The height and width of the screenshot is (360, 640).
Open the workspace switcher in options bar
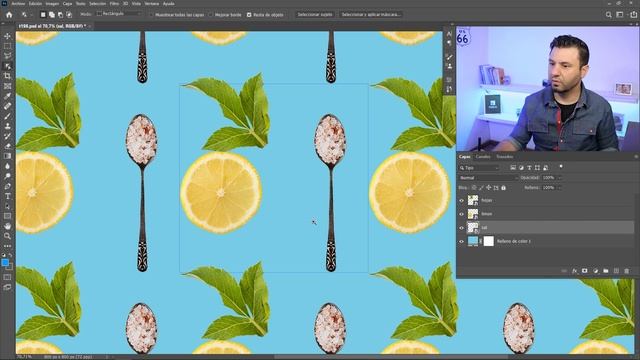point(620,15)
